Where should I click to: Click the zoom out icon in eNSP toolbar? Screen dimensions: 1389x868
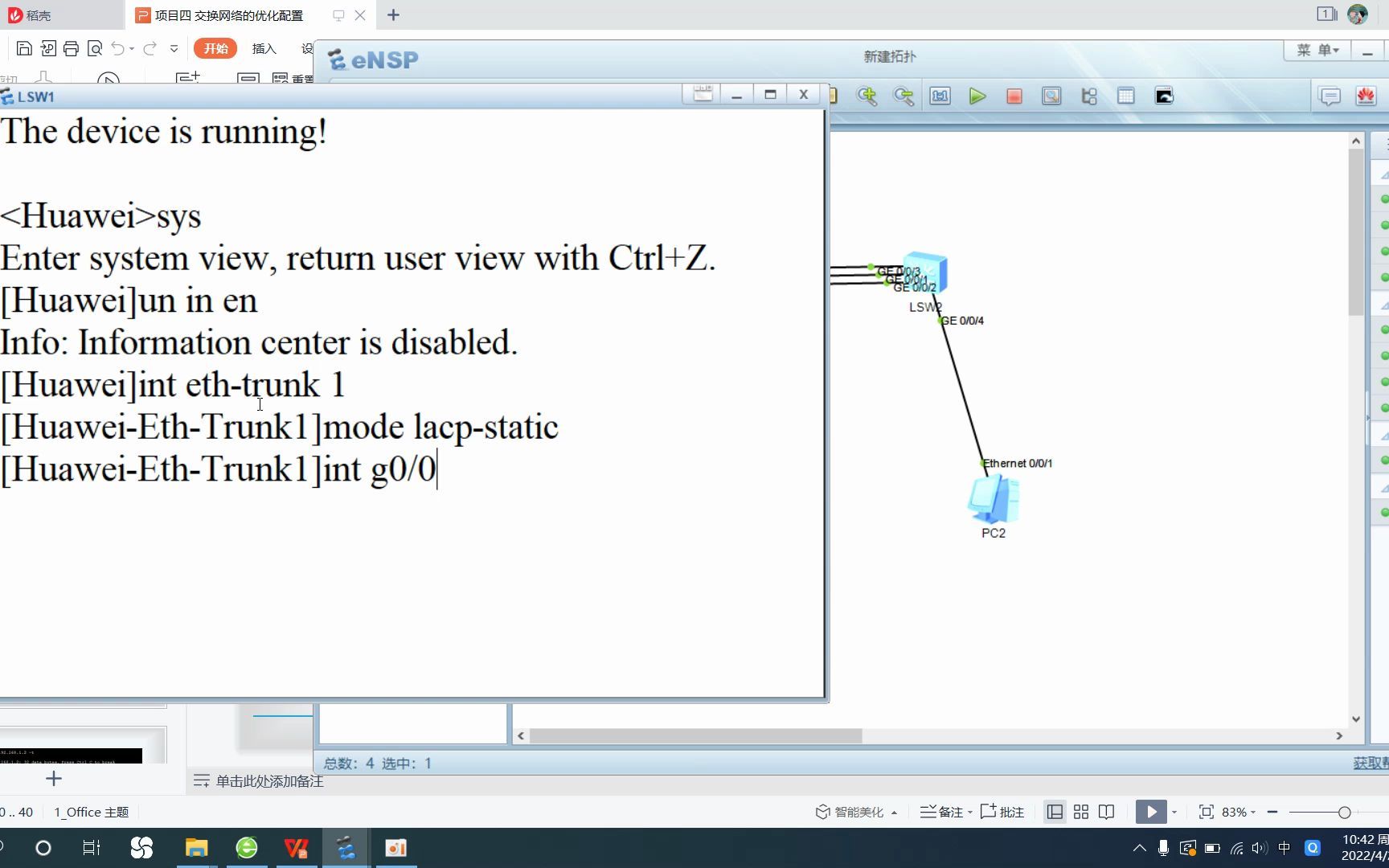click(x=903, y=96)
